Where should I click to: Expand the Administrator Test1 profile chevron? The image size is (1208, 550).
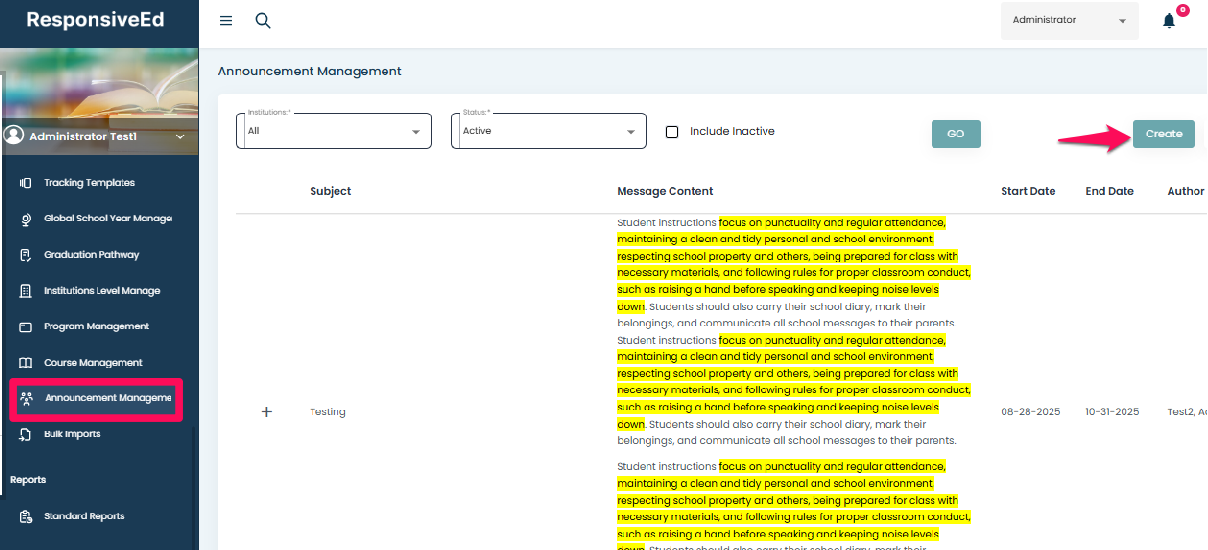click(x=180, y=137)
